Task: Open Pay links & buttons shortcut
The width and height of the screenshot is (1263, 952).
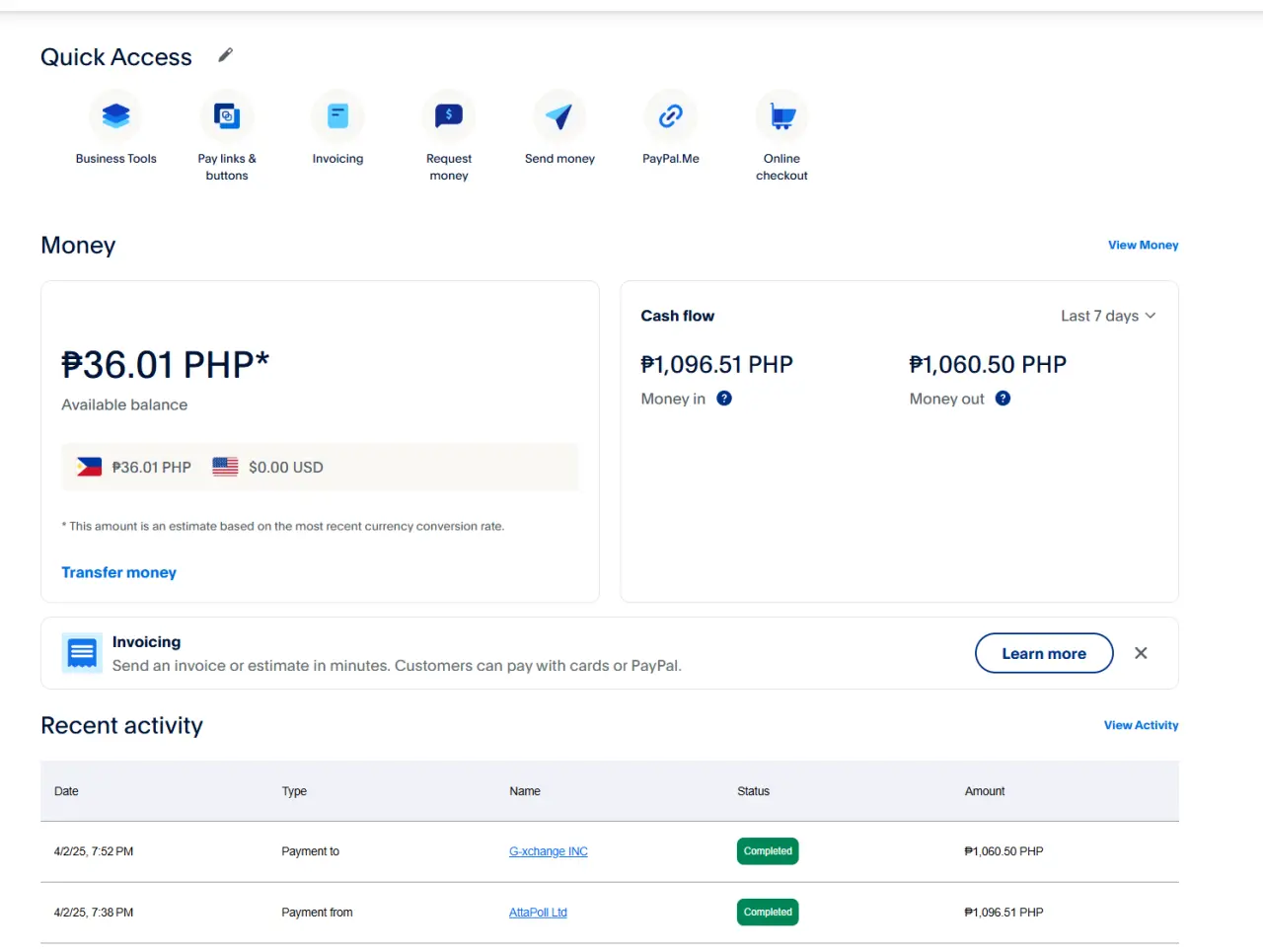Action: [x=227, y=116]
